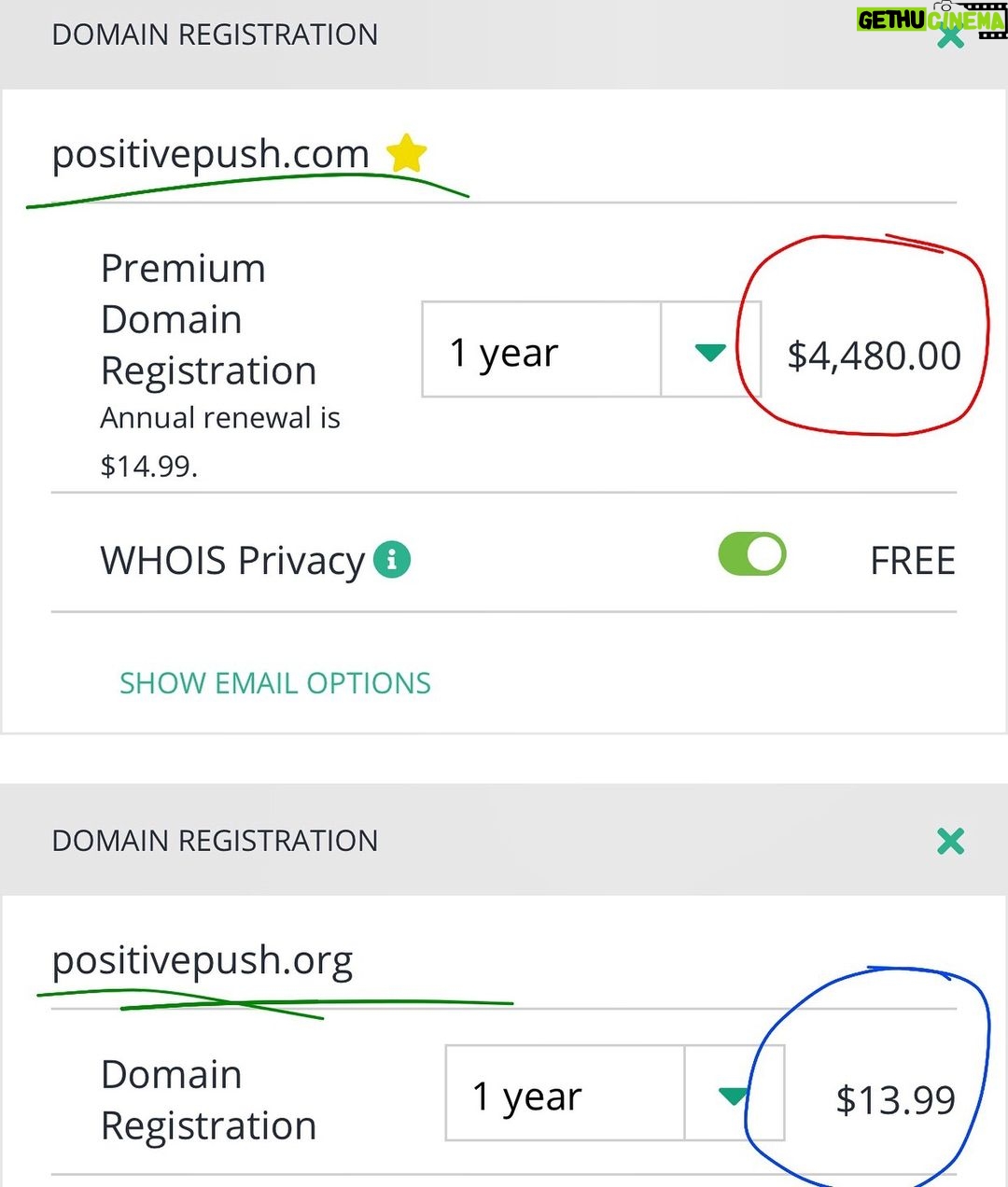Viewport: 1008px width, 1187px height.
Task: Click the green arrow in the premium domain term selector
Action: click(x=710, y=352)
